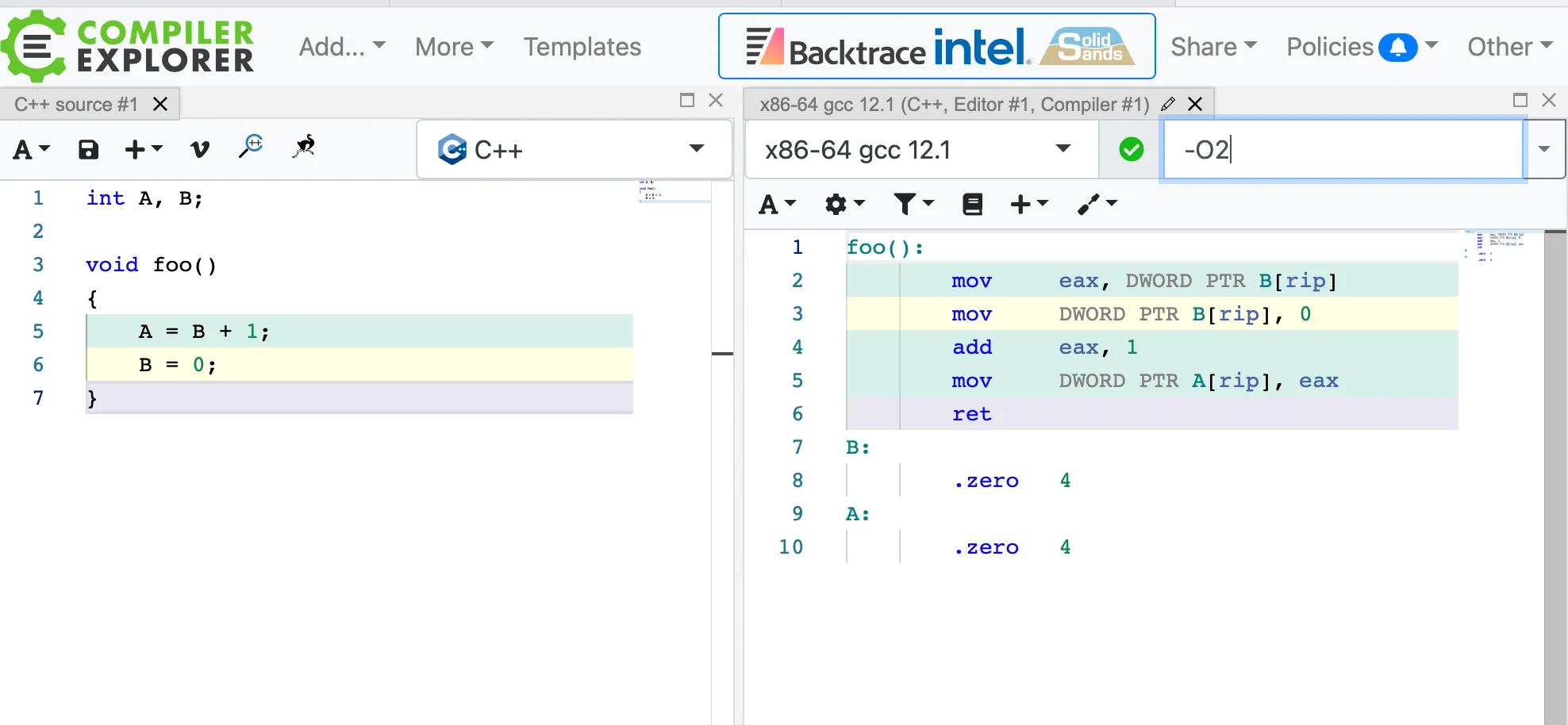Open the font size menu in the source editor
This screenshot has height=725, width=1568.
pos(32,149)
